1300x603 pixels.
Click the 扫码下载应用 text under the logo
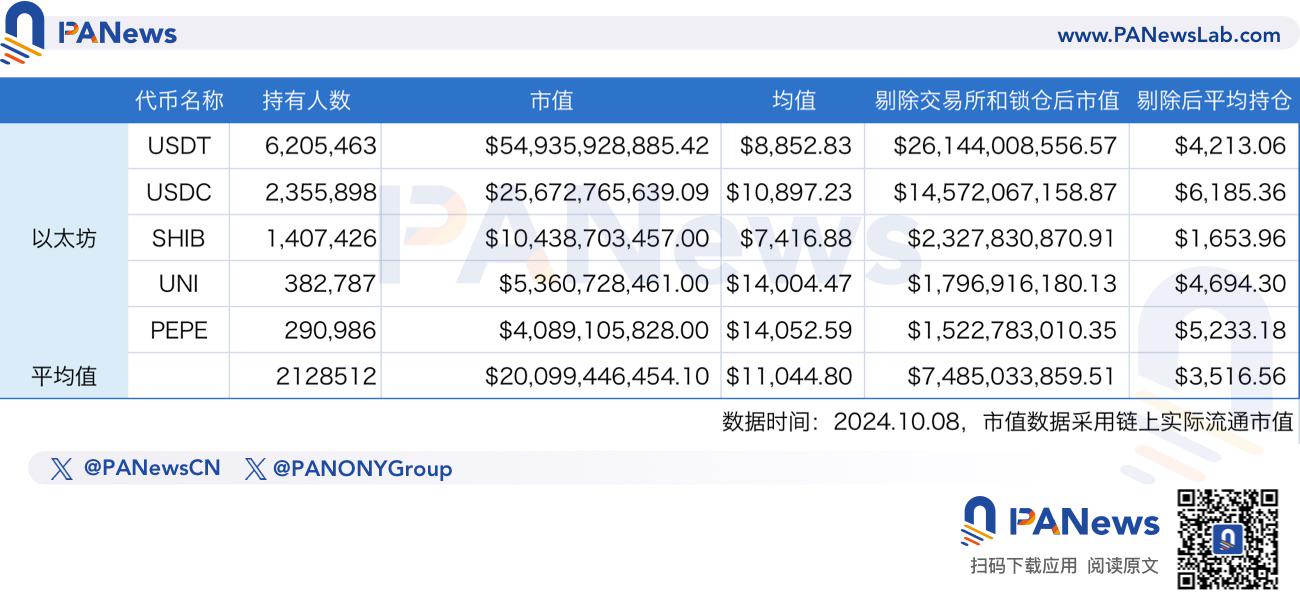[x=1023, y=566]
